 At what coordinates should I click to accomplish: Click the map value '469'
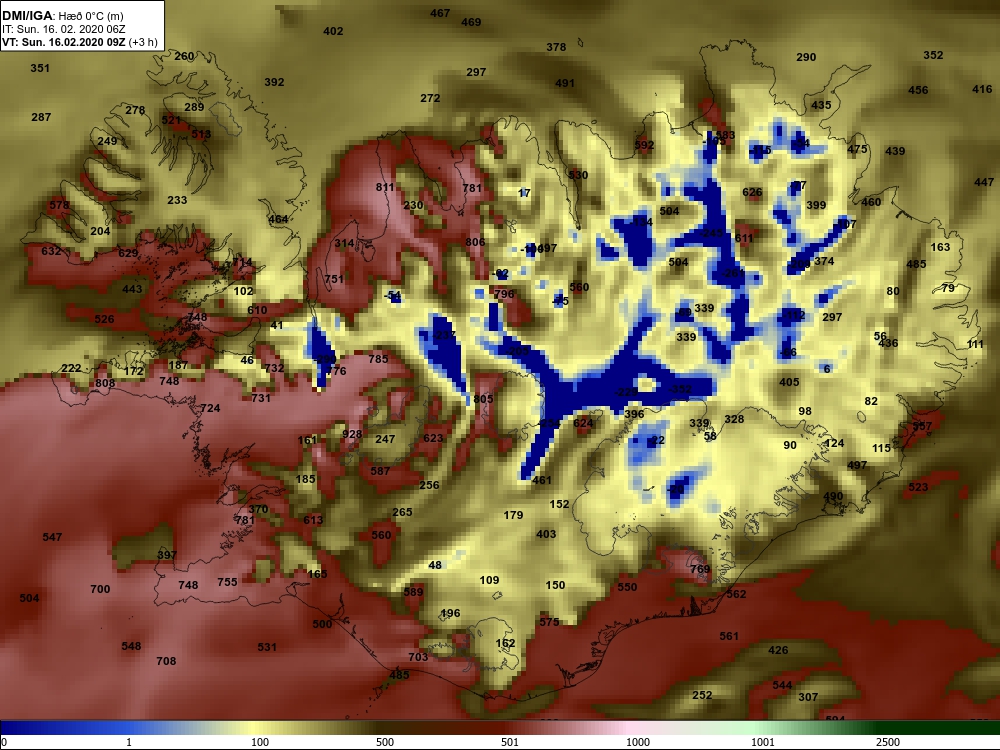pyautogui.click(x=471, y=22)
